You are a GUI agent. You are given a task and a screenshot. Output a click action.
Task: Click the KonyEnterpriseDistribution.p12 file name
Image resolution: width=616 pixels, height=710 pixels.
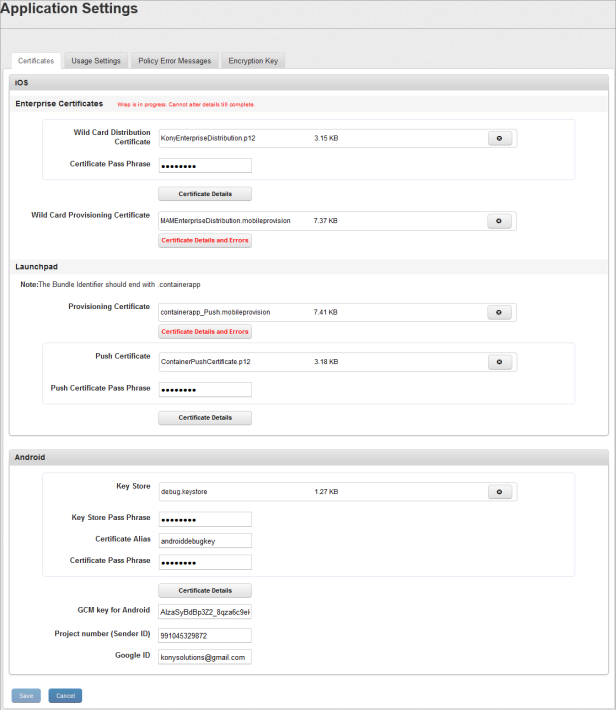208,139
